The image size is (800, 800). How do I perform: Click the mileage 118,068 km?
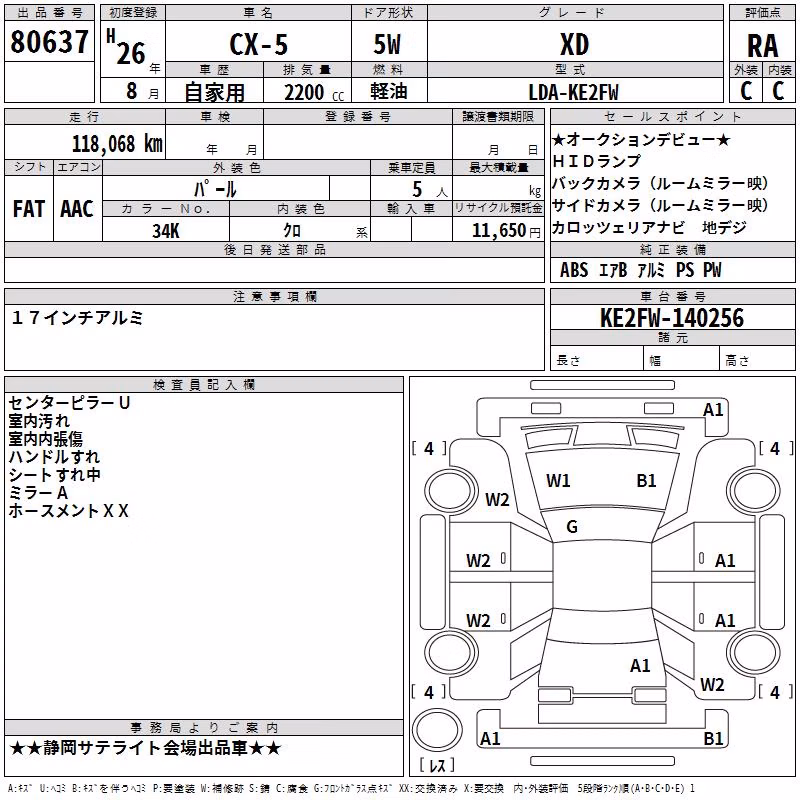coord(117,144)
